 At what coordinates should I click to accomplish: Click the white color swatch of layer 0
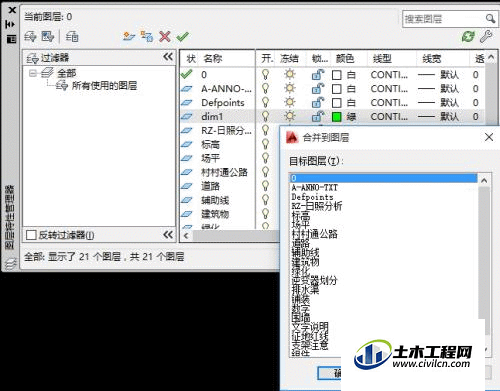(x=337, y=75)
